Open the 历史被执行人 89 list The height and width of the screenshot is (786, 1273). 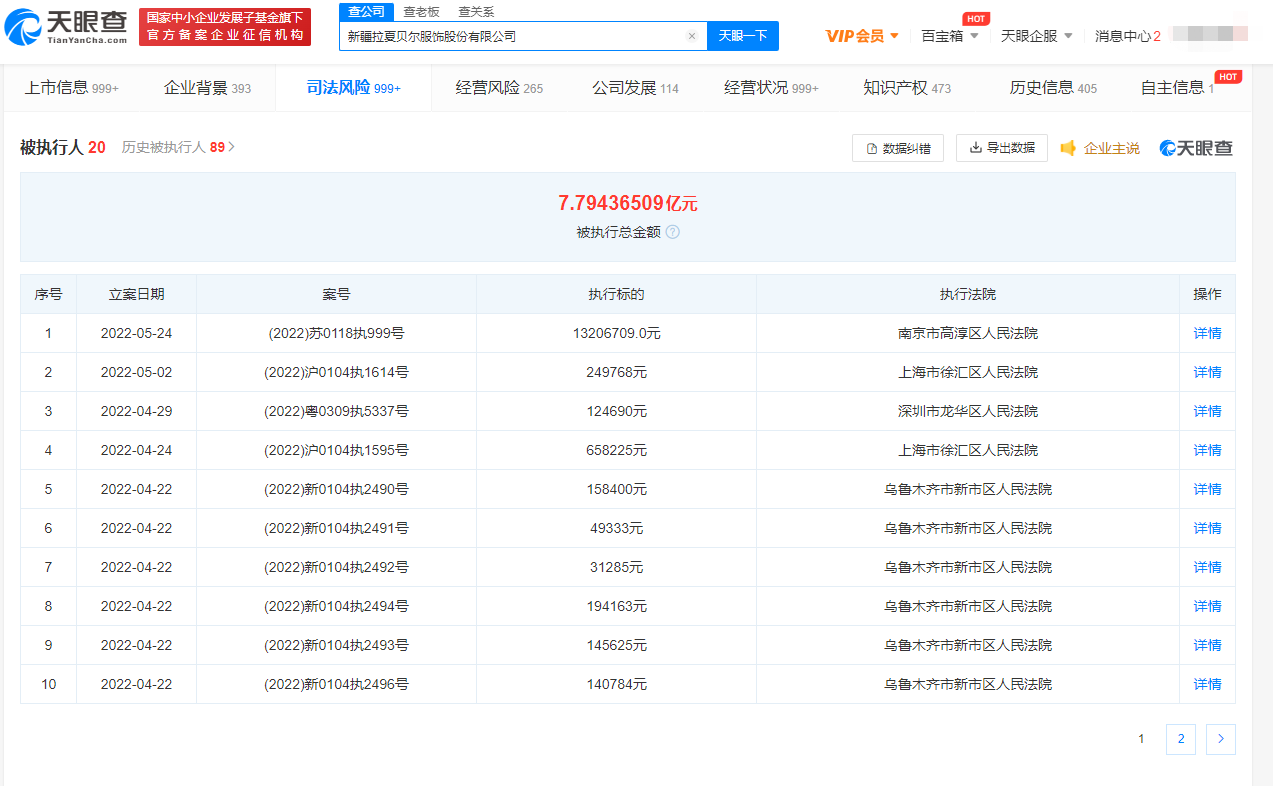pyautogui.click(x=178, y=147)
